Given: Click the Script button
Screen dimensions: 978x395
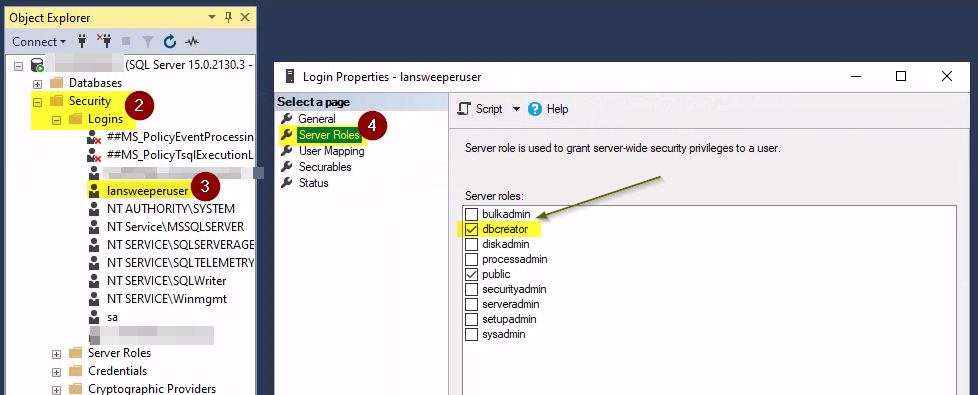Looking at the screenshot, I should point(480,109).
